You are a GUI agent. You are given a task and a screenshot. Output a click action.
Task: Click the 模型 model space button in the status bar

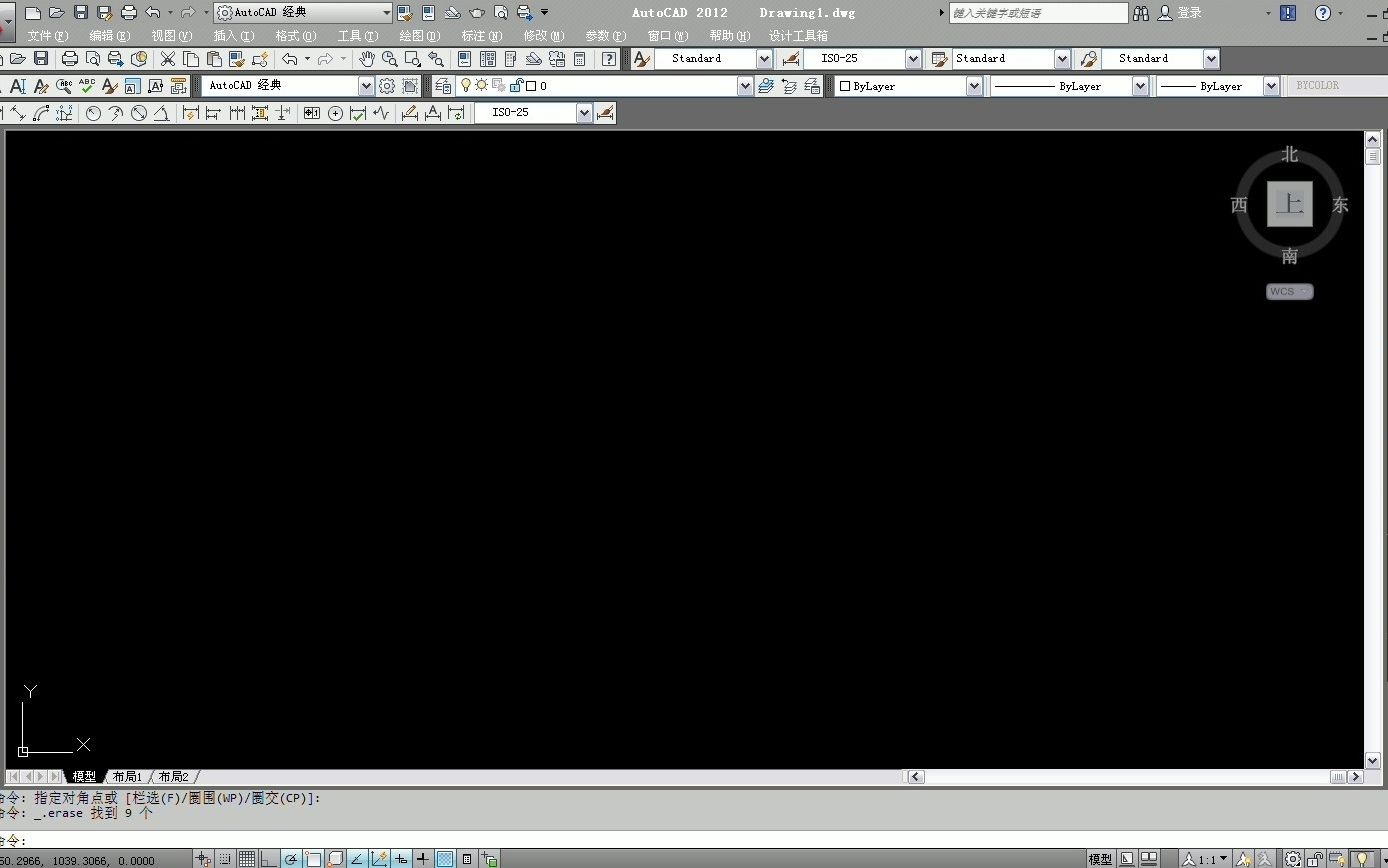point(1100,859)
